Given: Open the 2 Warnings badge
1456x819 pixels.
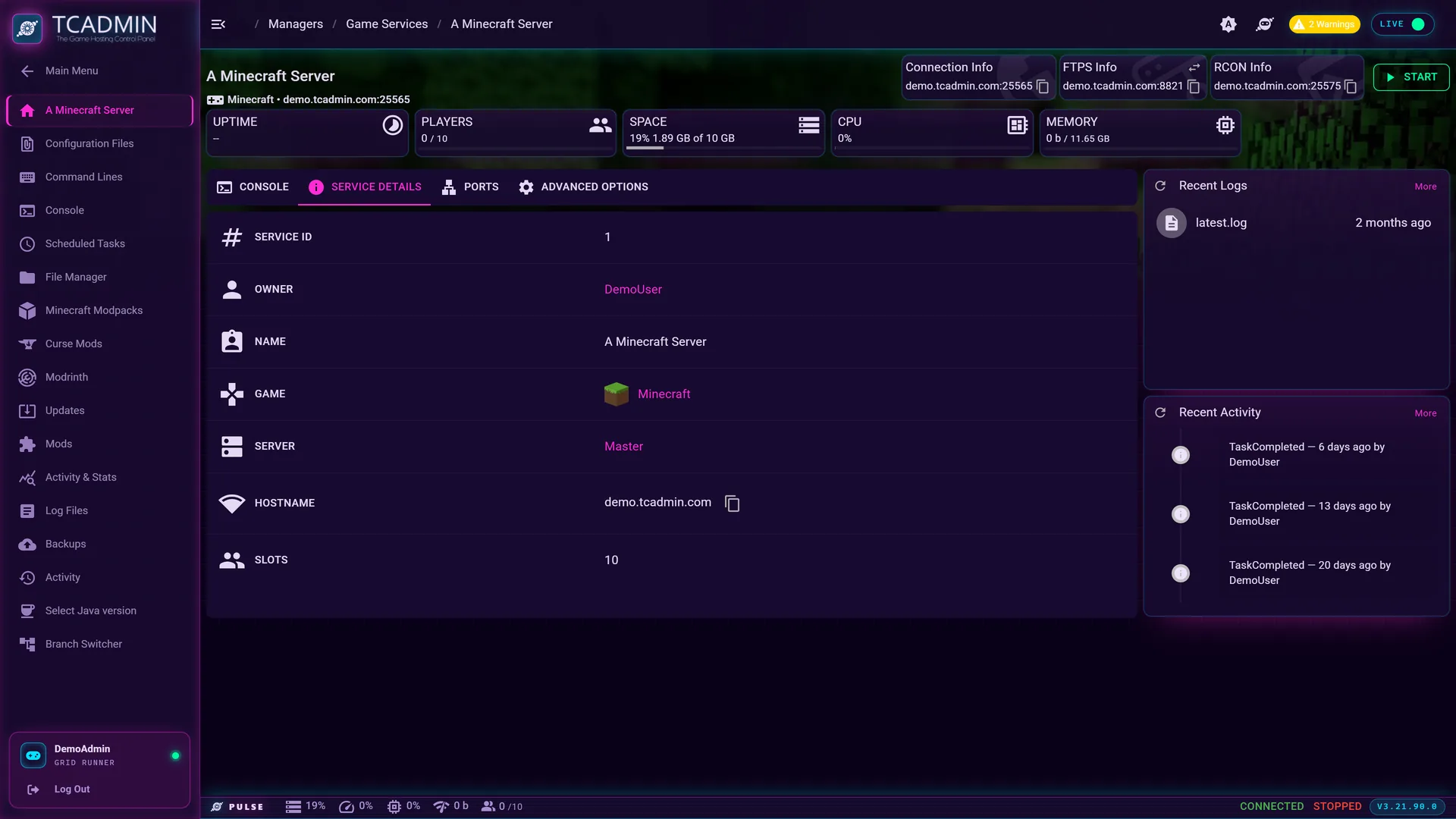Looking at the screenshot, I should (1324, 24).
